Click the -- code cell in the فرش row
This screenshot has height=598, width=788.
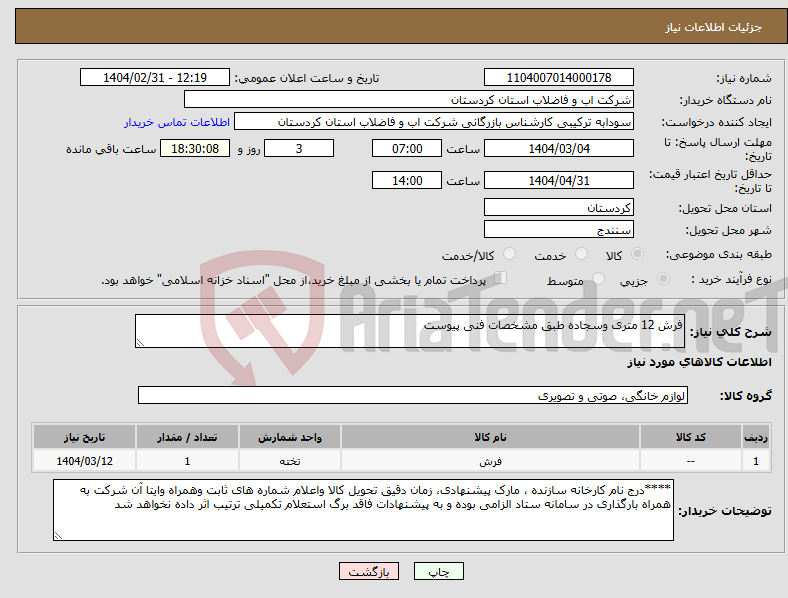691,461
